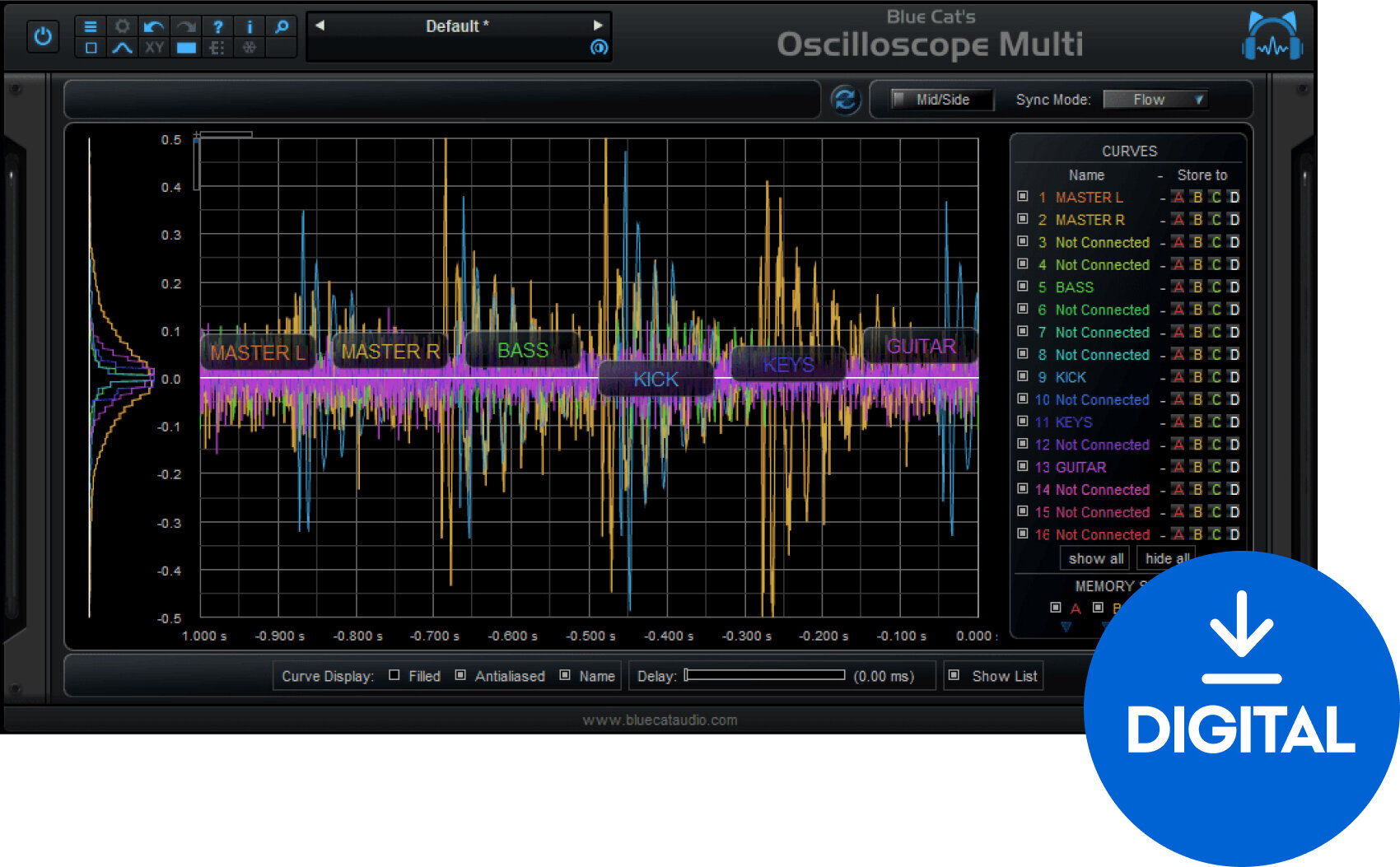Toggle the Mid/Side button
1400x867 pixels.
[x=936, y=100]
